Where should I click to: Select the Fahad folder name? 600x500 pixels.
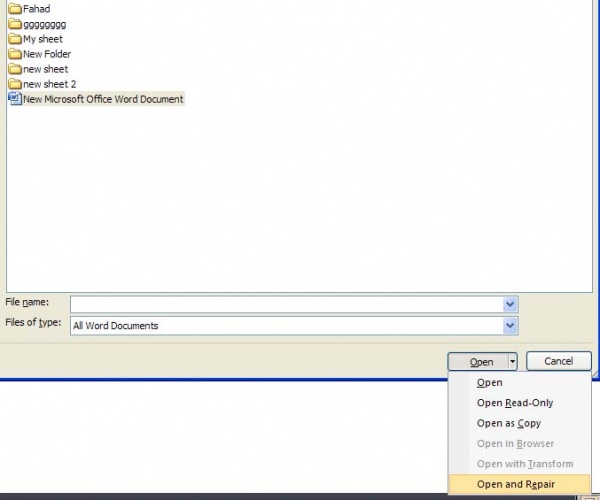coord(37,8)
